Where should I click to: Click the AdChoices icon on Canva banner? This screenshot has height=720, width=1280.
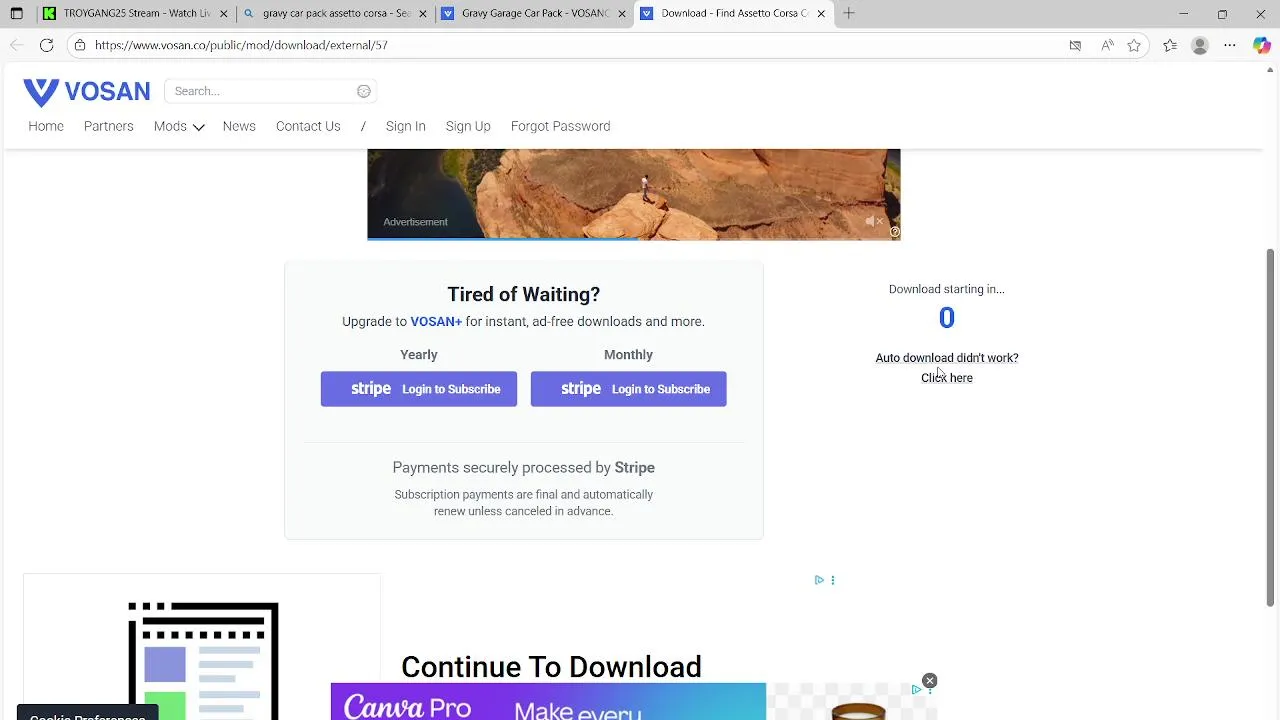tap(916, 690)
